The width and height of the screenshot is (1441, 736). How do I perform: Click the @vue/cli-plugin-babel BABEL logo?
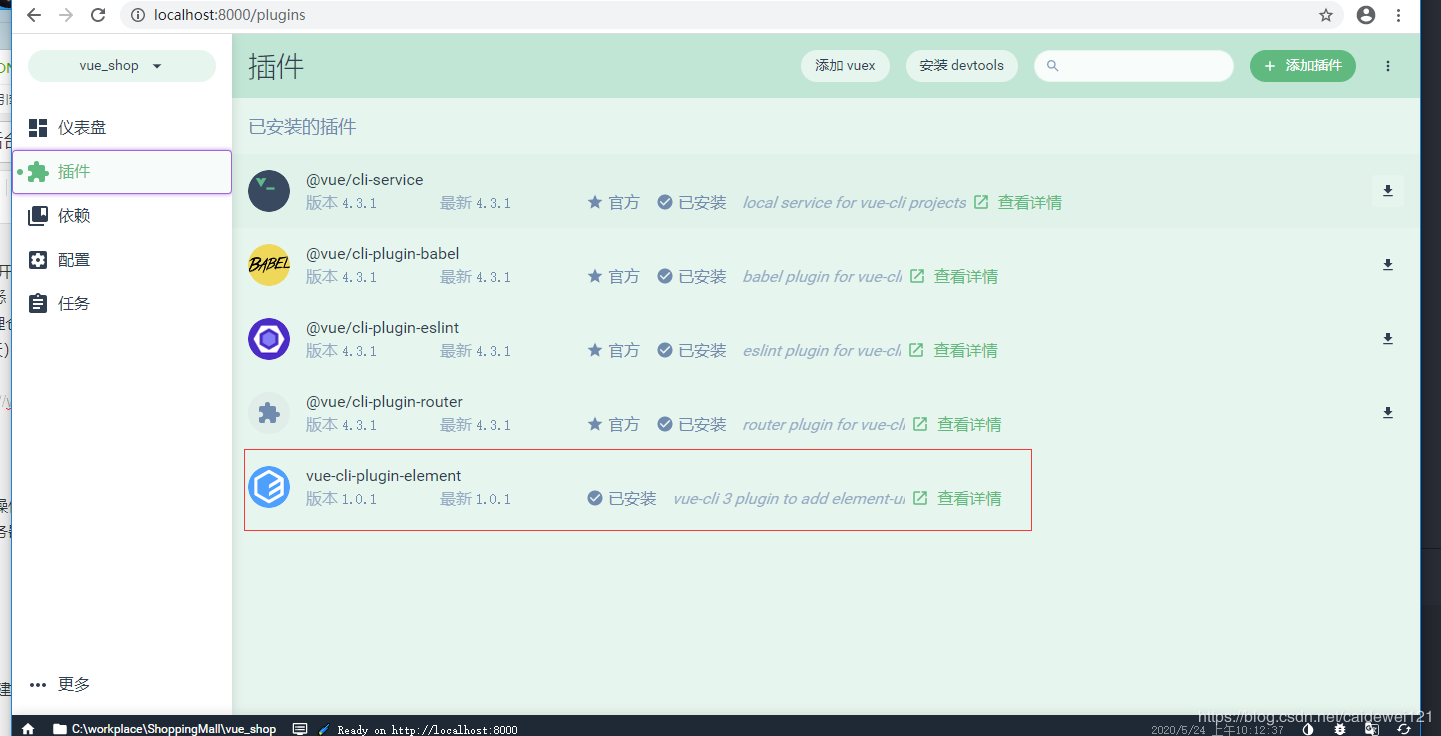click(268, 265)
